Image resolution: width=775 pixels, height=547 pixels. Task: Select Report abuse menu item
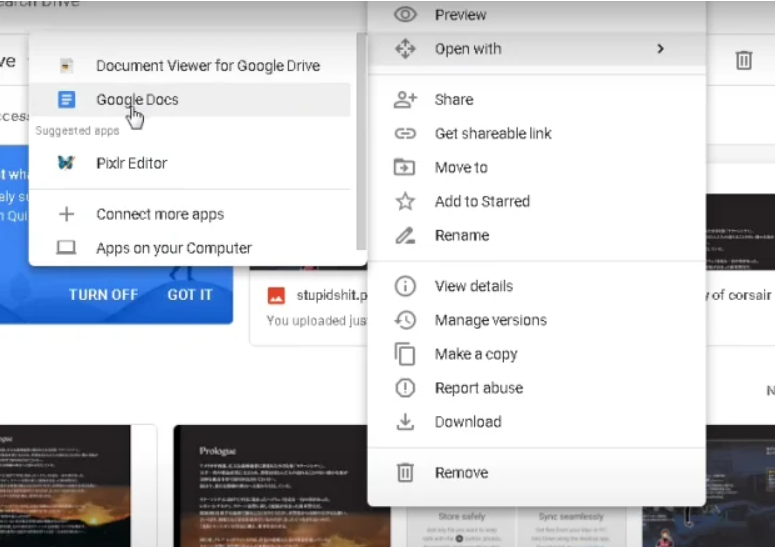(x=478, y=388)
